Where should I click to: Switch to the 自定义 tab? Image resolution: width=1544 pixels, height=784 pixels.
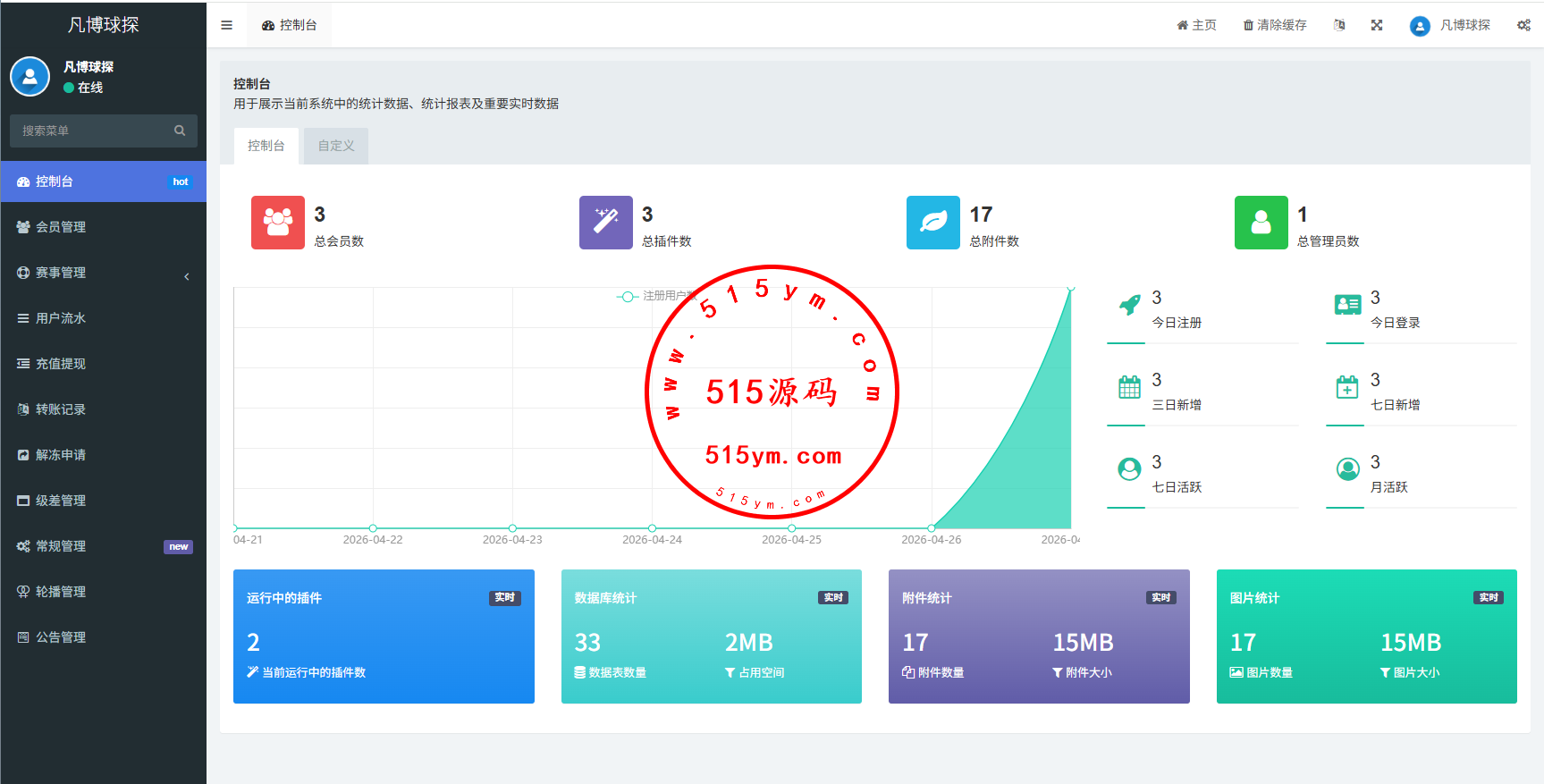tap(336, 146)
